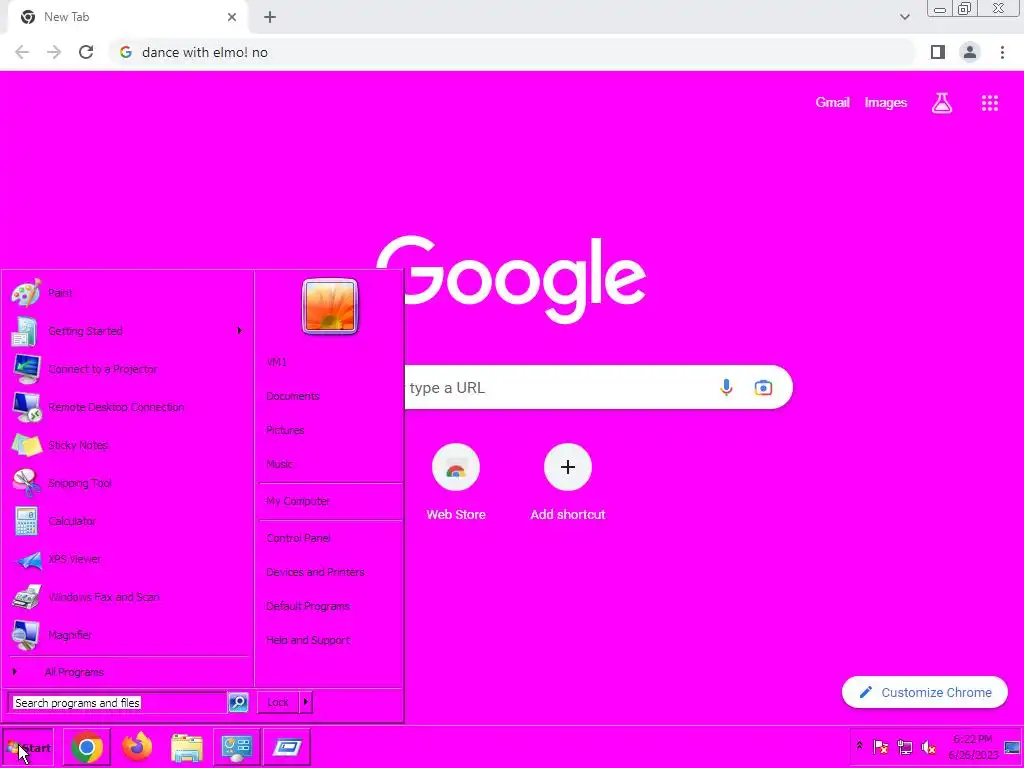The width and height of the screenshot is (1024, 768).
Task: Open Help and Support
Action: [308, 640]
